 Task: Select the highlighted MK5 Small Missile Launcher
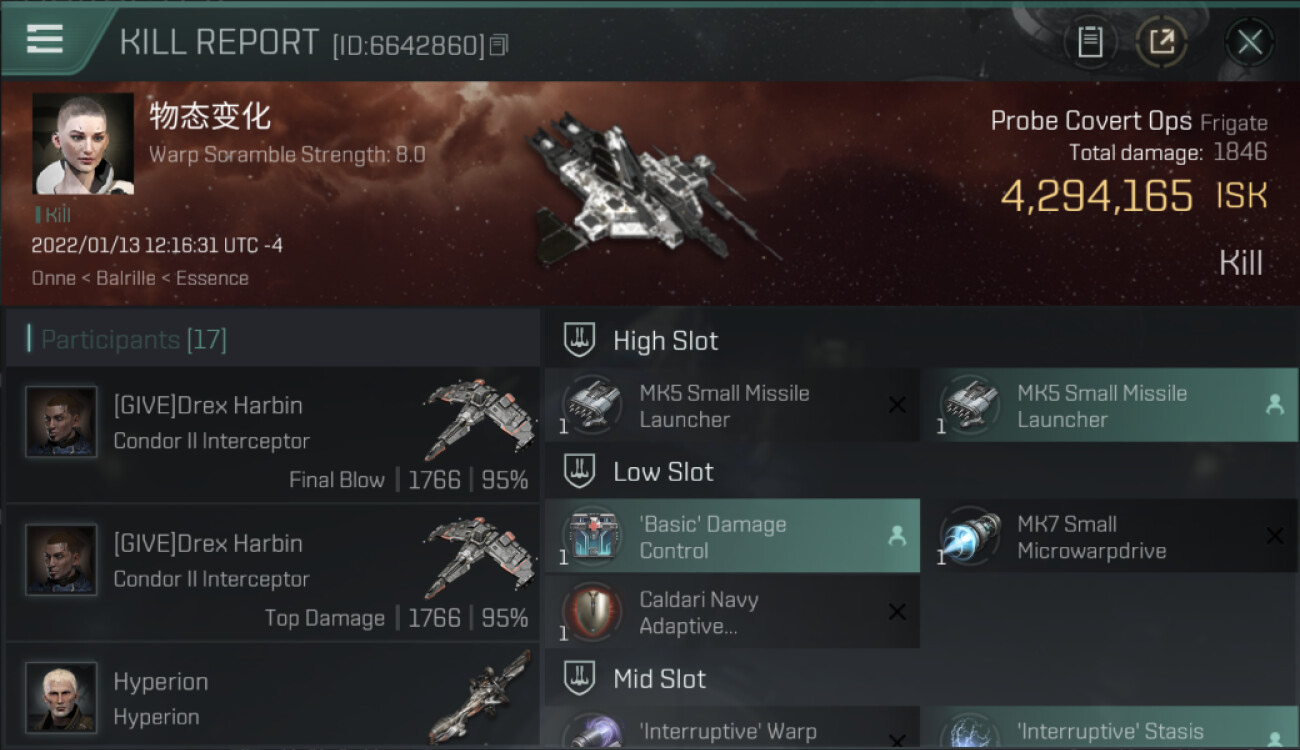tap(1110, 405)
